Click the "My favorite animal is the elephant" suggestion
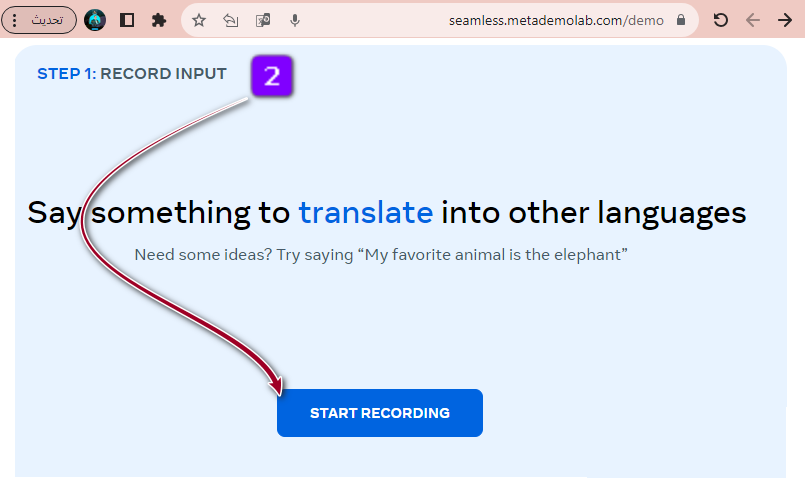 pos(495,255)
